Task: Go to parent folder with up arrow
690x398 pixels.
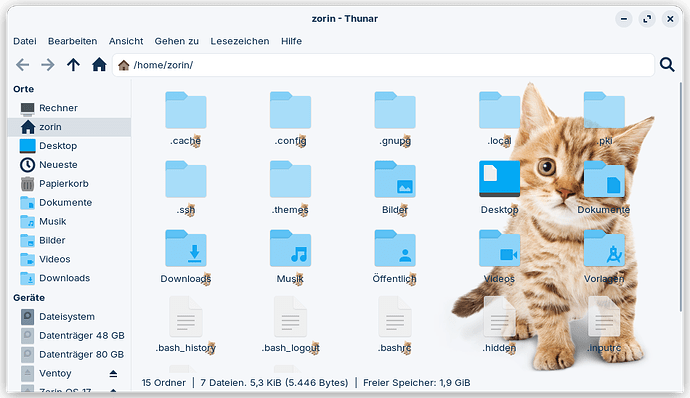Action: pos(73,65)
